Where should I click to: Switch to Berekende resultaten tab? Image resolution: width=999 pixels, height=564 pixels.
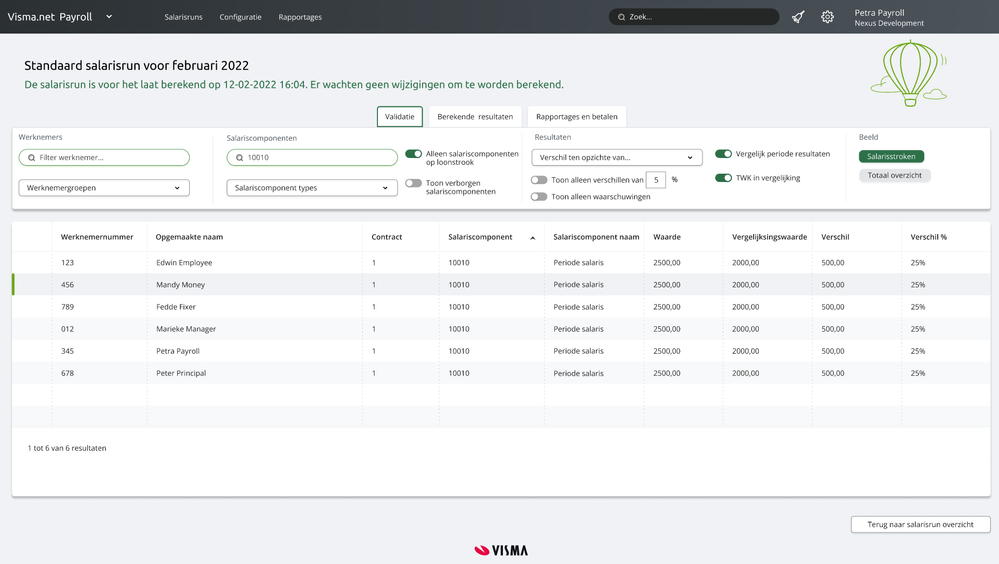(x=475, y=117)
